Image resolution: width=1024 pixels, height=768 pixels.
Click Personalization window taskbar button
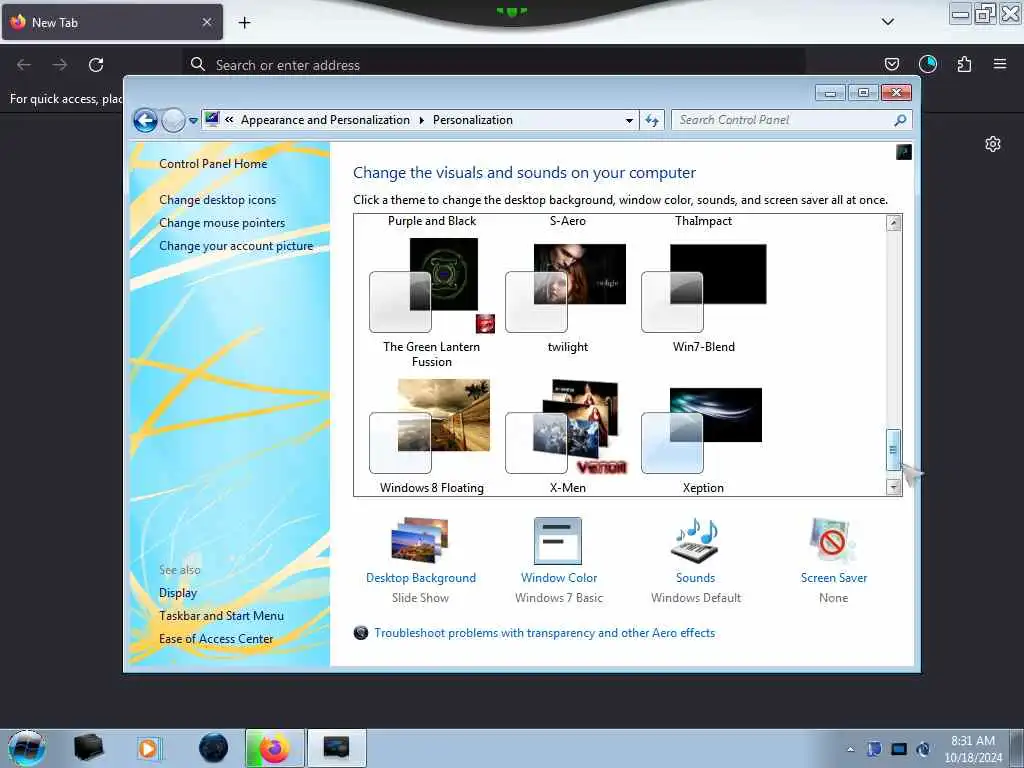[336, 748]
